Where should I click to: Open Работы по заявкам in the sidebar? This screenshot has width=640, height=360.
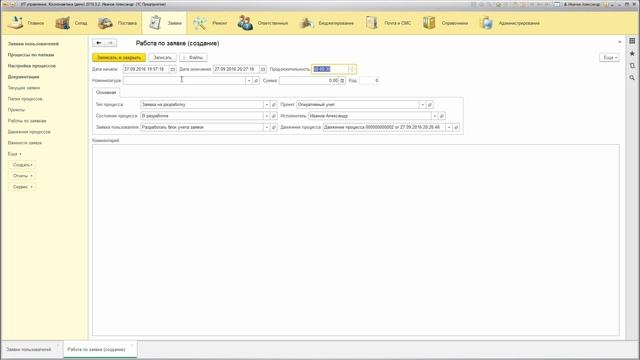tap(27, 121)
